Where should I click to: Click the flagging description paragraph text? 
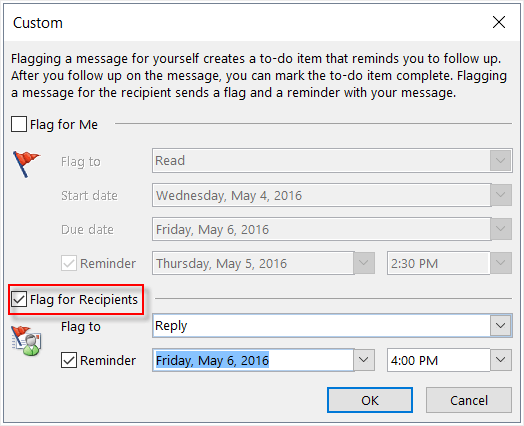(259, 76)
